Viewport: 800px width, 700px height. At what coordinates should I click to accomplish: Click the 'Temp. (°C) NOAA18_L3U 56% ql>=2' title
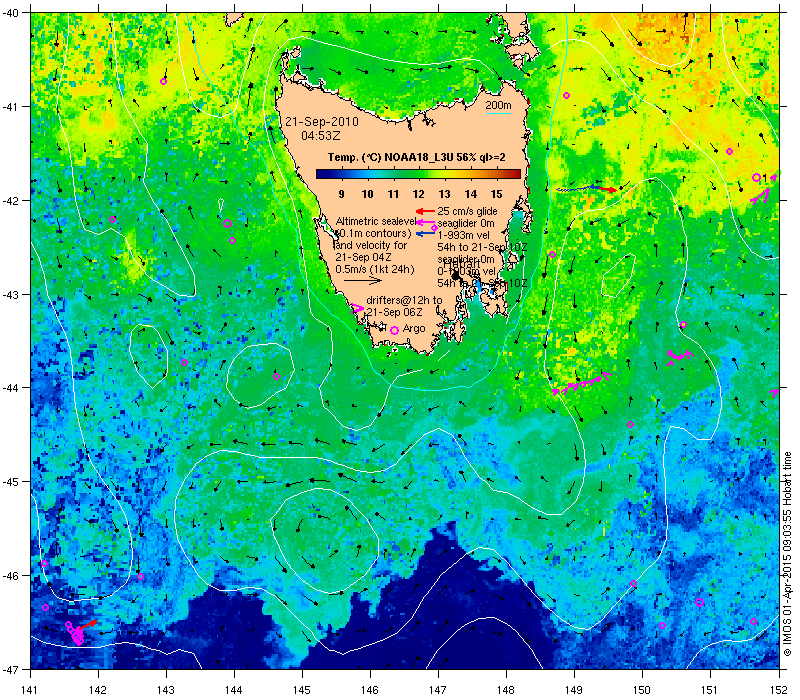(x=416, y=157)
